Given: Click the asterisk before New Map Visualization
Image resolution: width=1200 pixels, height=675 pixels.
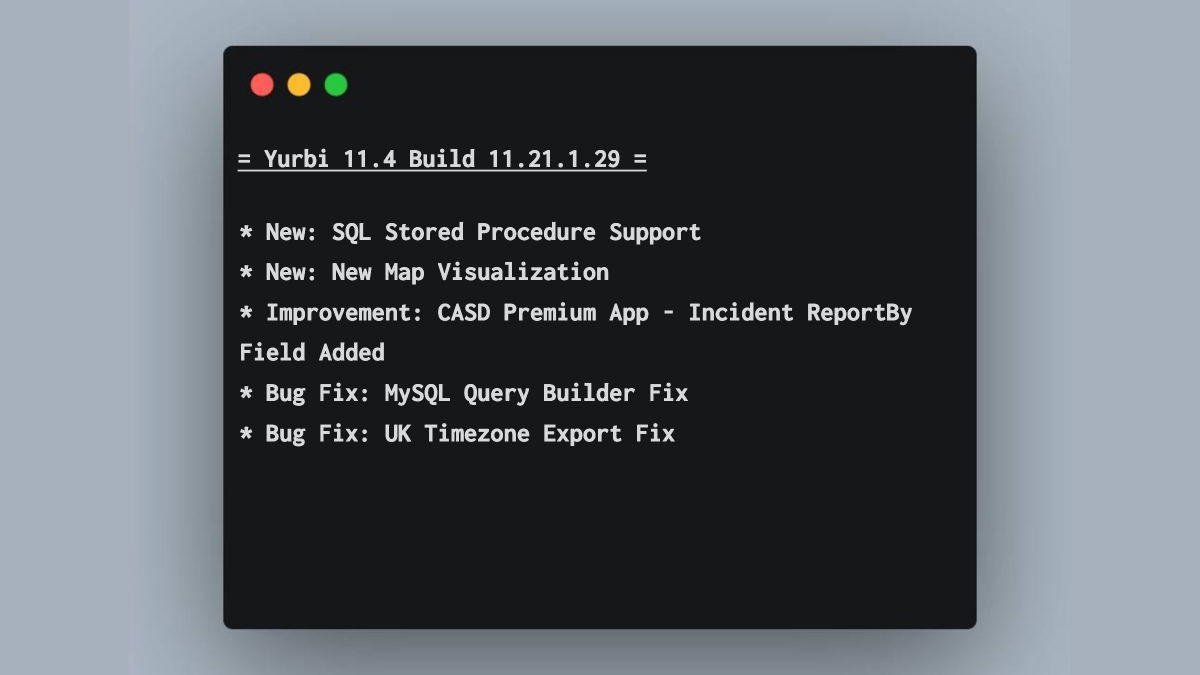Looking at the screenshot, I should pyautogui.click(x=246, y=272).
